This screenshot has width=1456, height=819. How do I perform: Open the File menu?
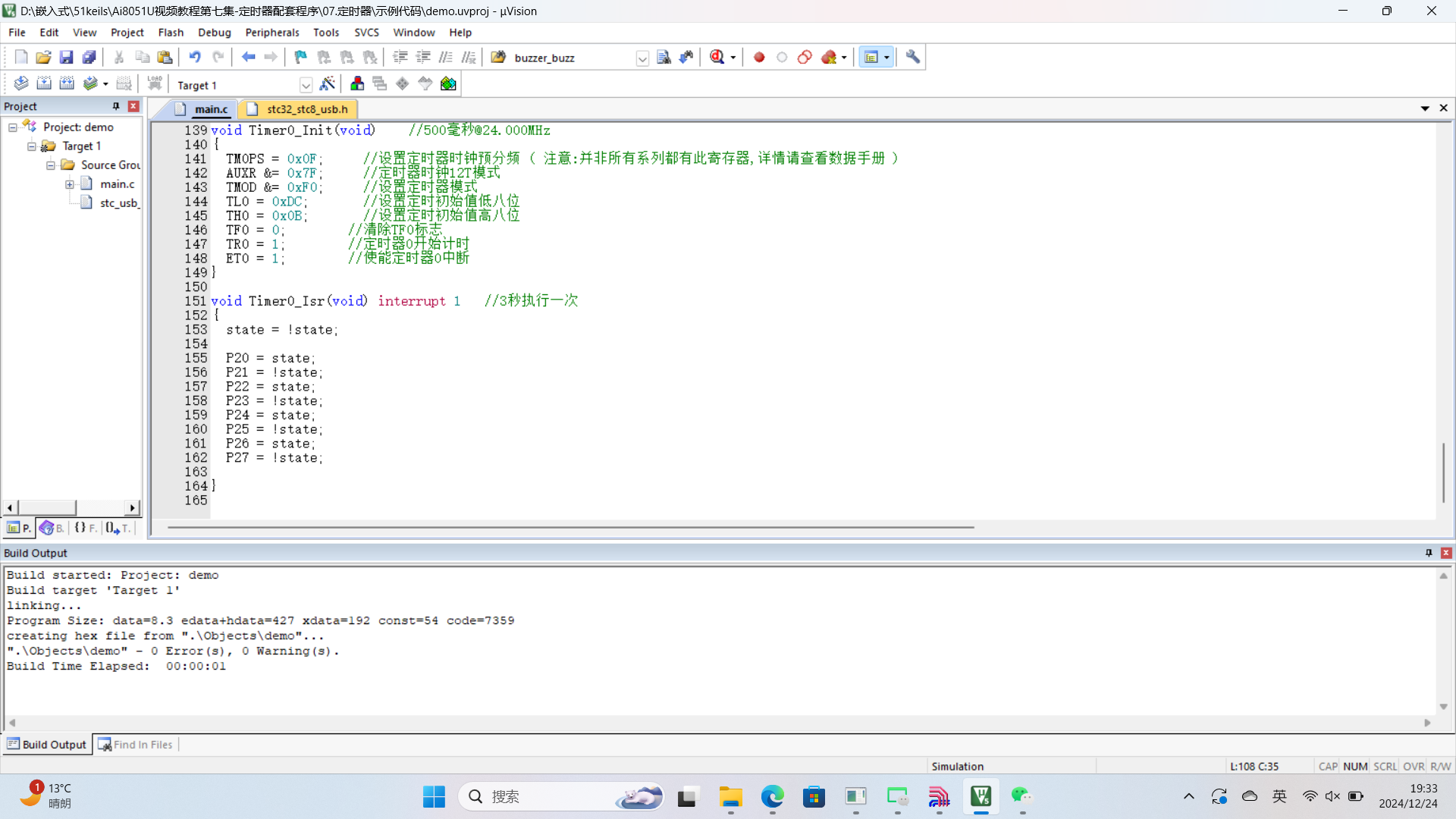17,33
